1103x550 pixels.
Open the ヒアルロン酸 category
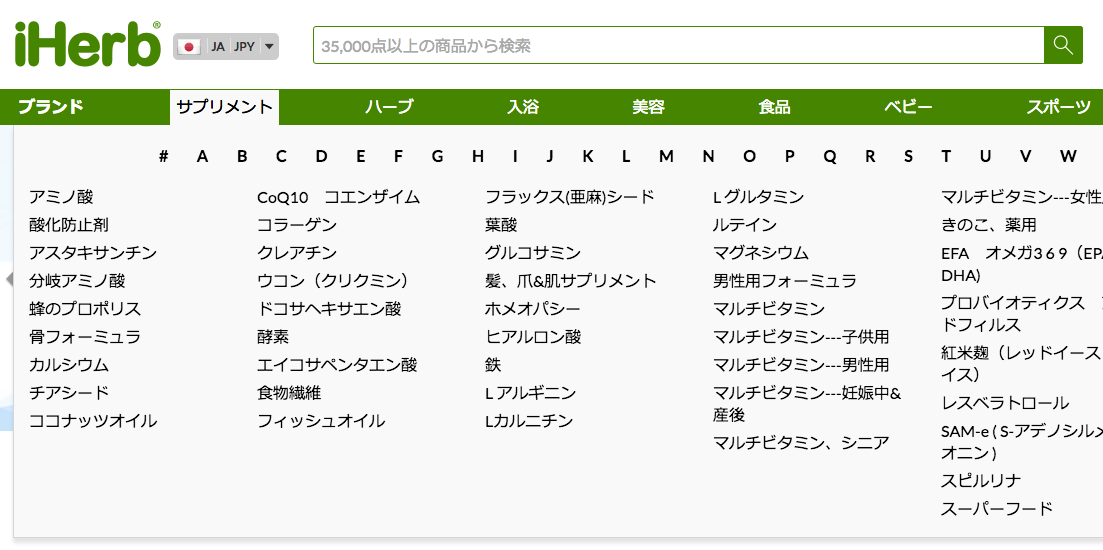(x=533, y=337)
